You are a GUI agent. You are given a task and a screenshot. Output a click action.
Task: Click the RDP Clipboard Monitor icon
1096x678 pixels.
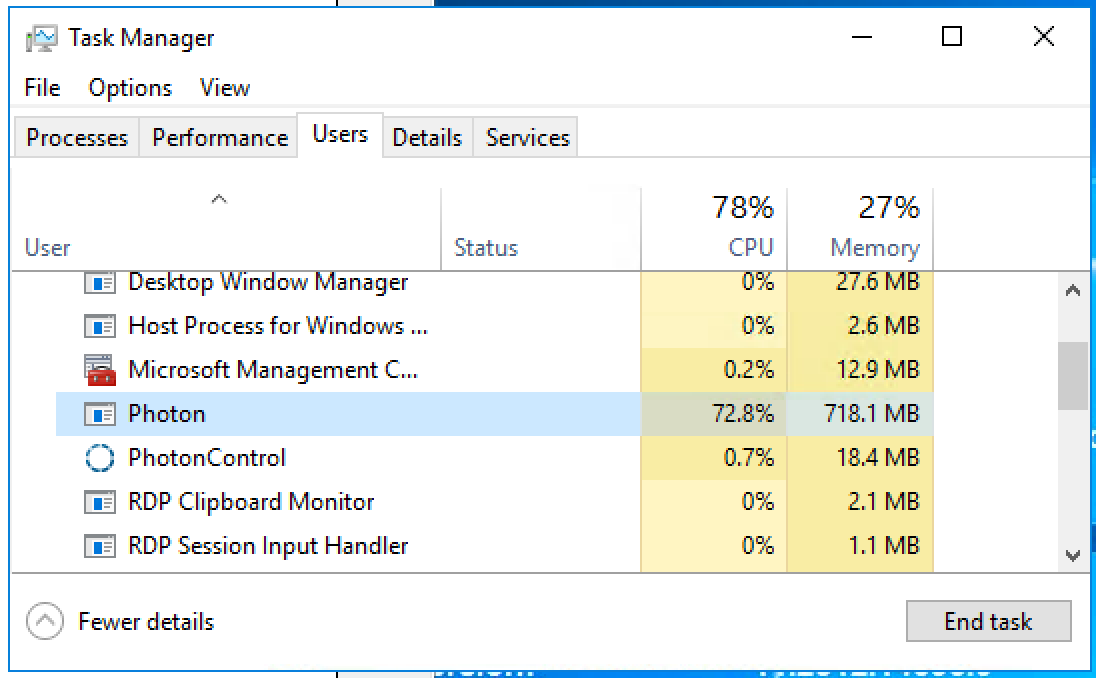(100, 503)
